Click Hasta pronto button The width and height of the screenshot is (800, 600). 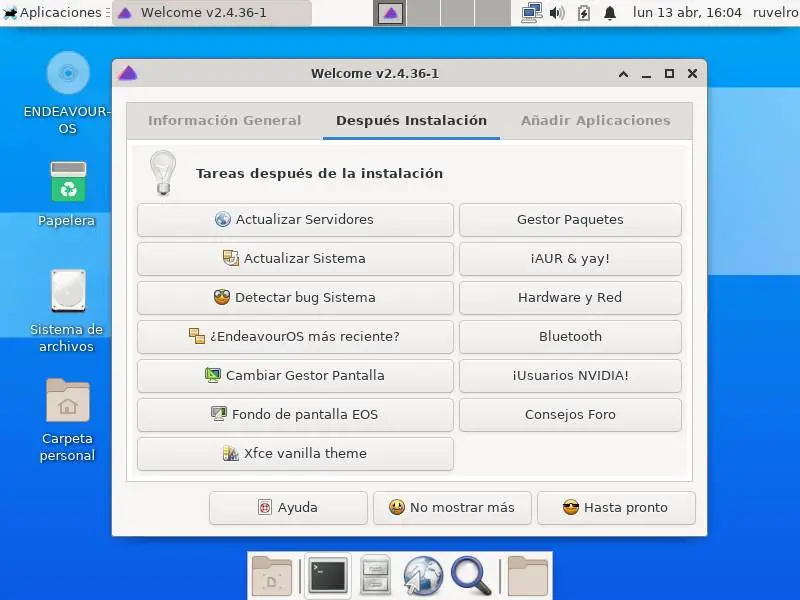(x=616, y=508)
